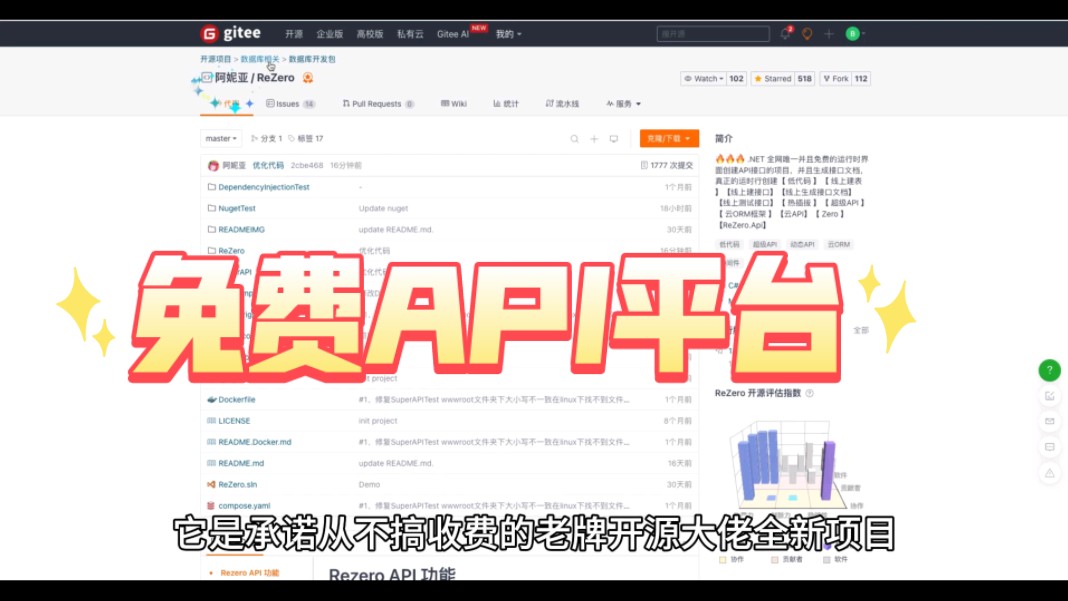
Task: Click the 阿妮亚 committer avatar
Action: point(213,166)
